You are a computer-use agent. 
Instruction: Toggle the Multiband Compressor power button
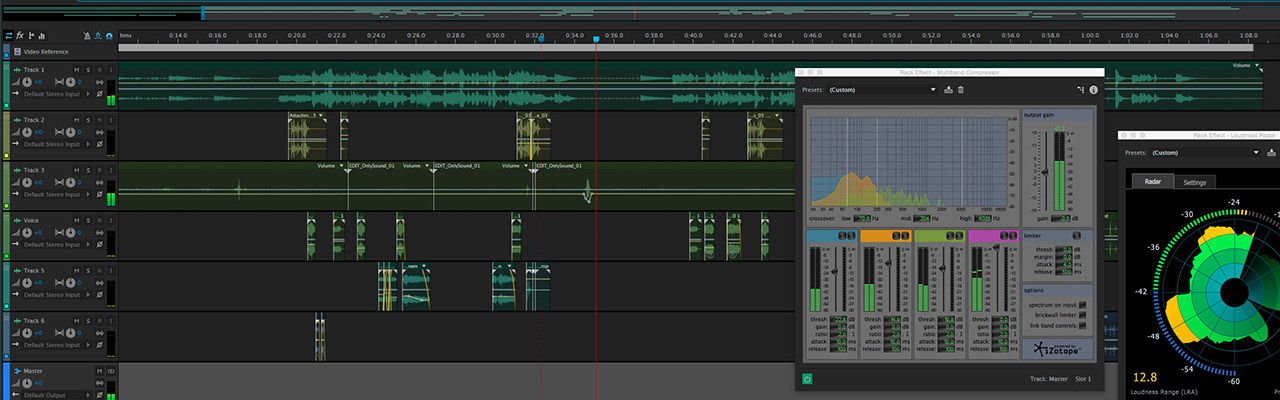pyautogui.click(x=807, y=379)
